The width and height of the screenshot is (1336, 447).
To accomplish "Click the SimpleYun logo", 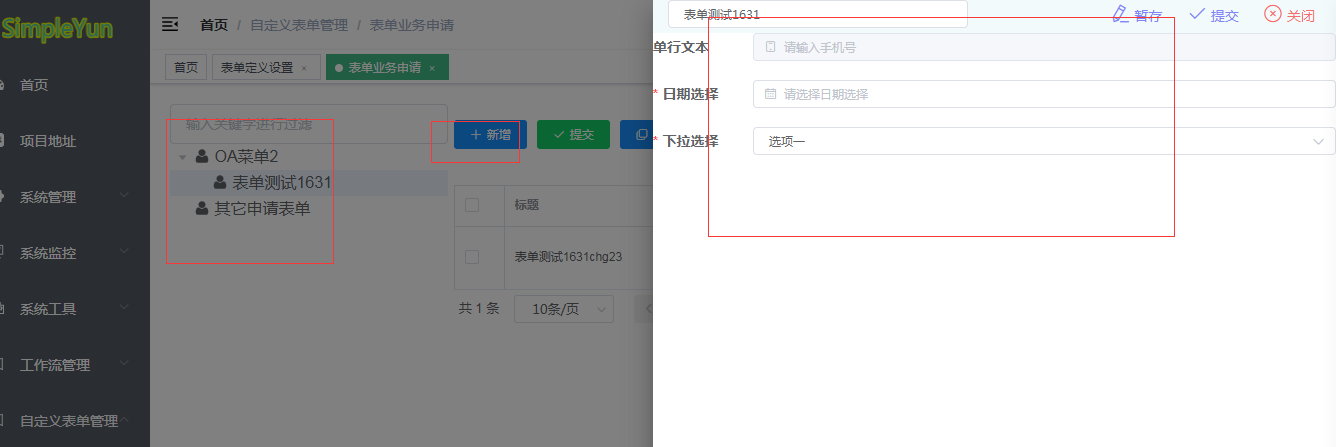I will tap(57, 28).
